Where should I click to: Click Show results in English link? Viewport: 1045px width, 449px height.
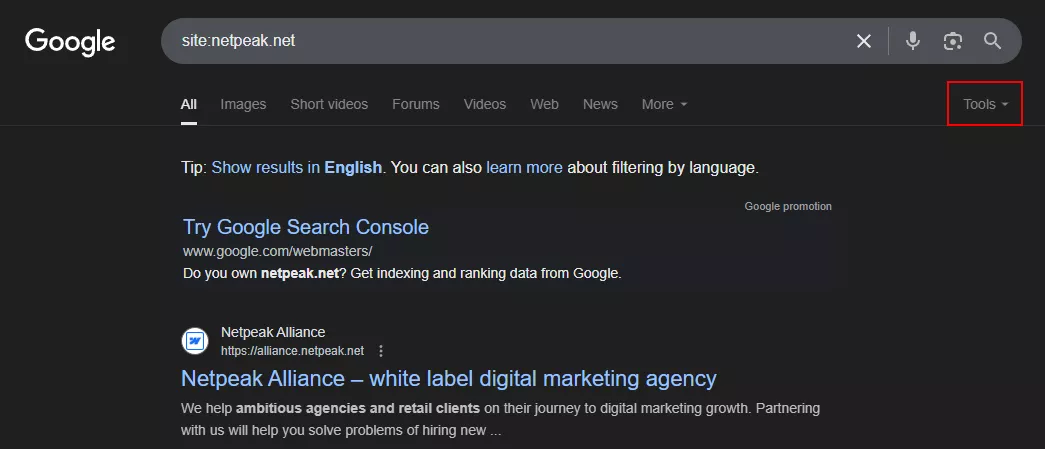(x=297, y=167)
